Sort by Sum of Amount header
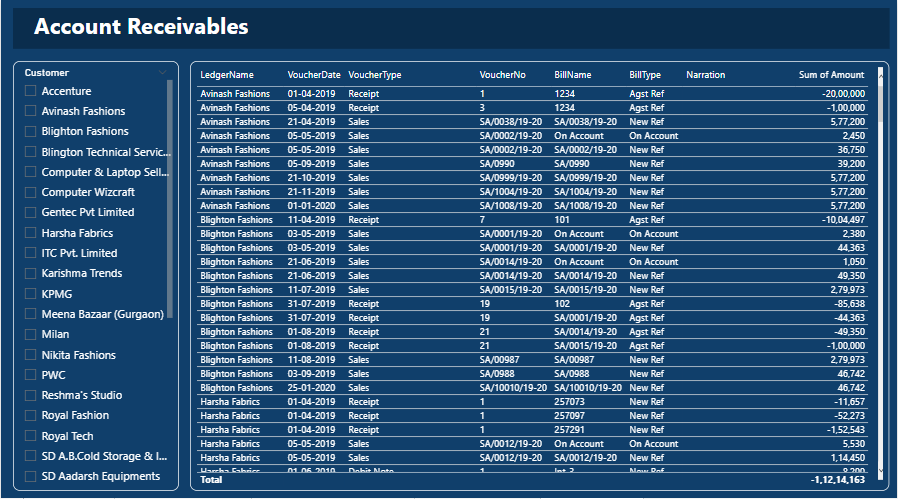 832,74
